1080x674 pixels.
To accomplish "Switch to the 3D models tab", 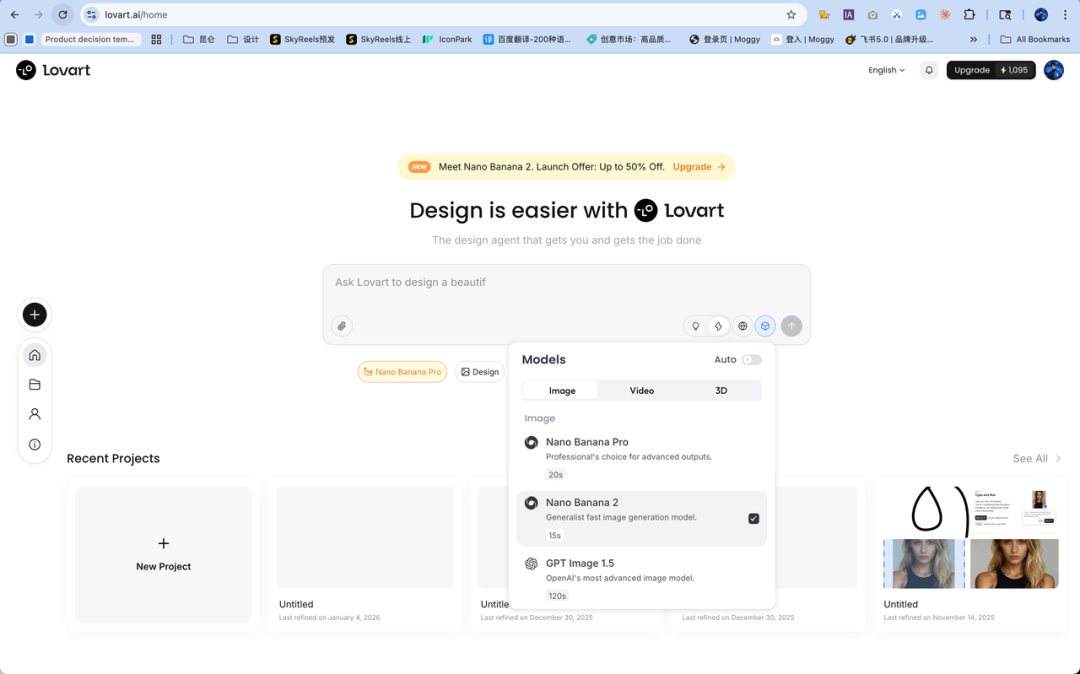I will [x=721, y=390].
